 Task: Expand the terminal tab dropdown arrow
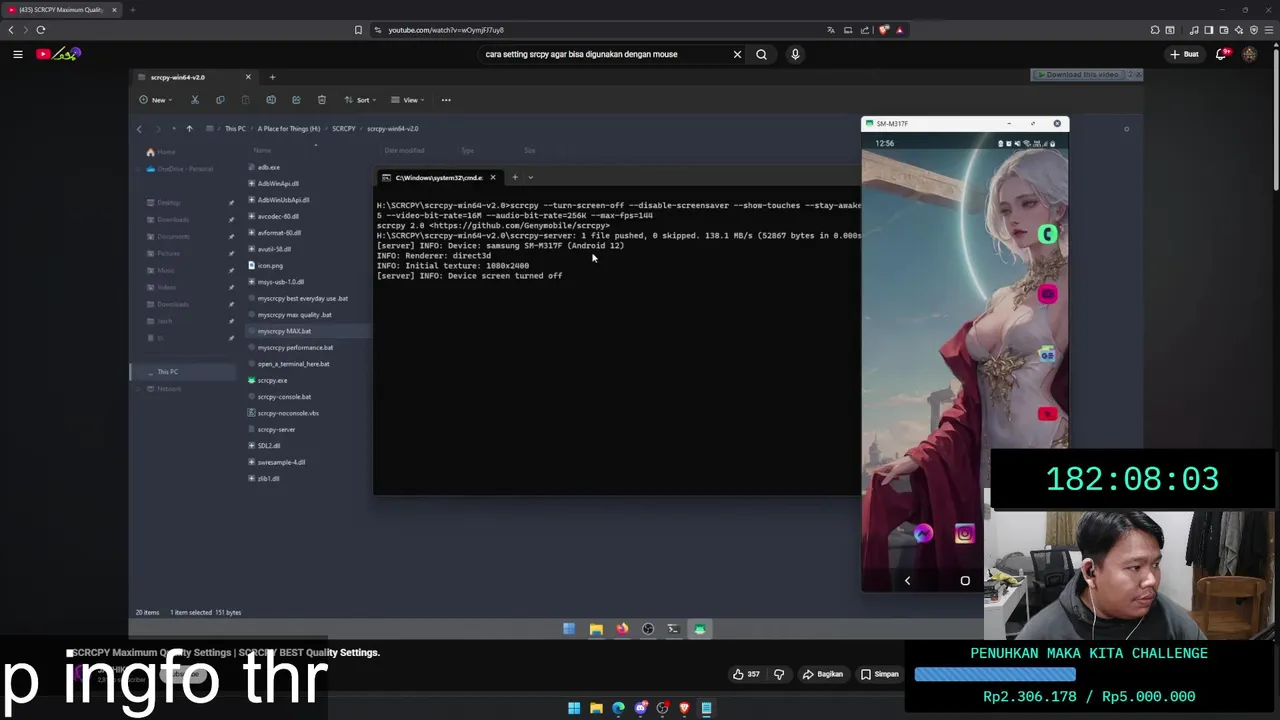(x=531, y=177)
